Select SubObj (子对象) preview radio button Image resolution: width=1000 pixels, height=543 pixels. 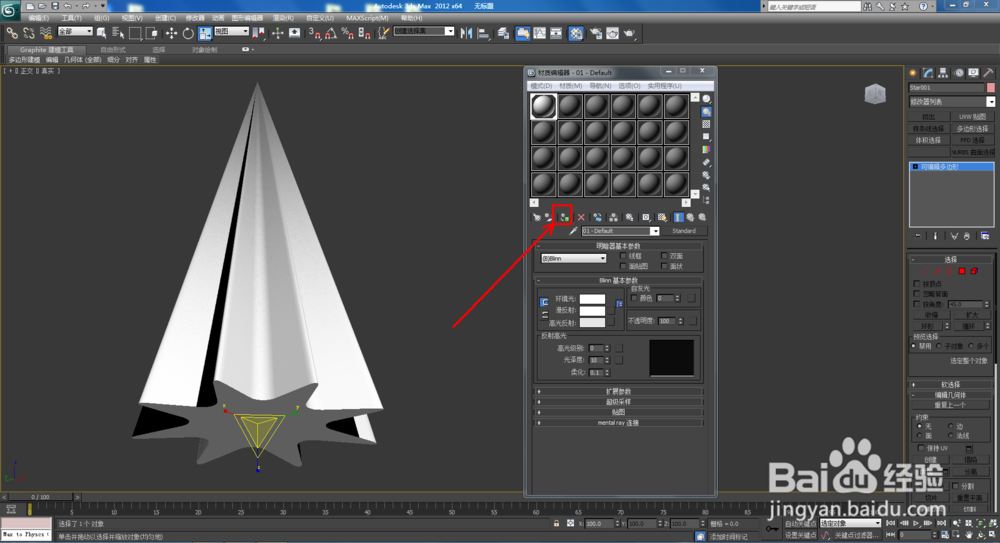point(939,346)
